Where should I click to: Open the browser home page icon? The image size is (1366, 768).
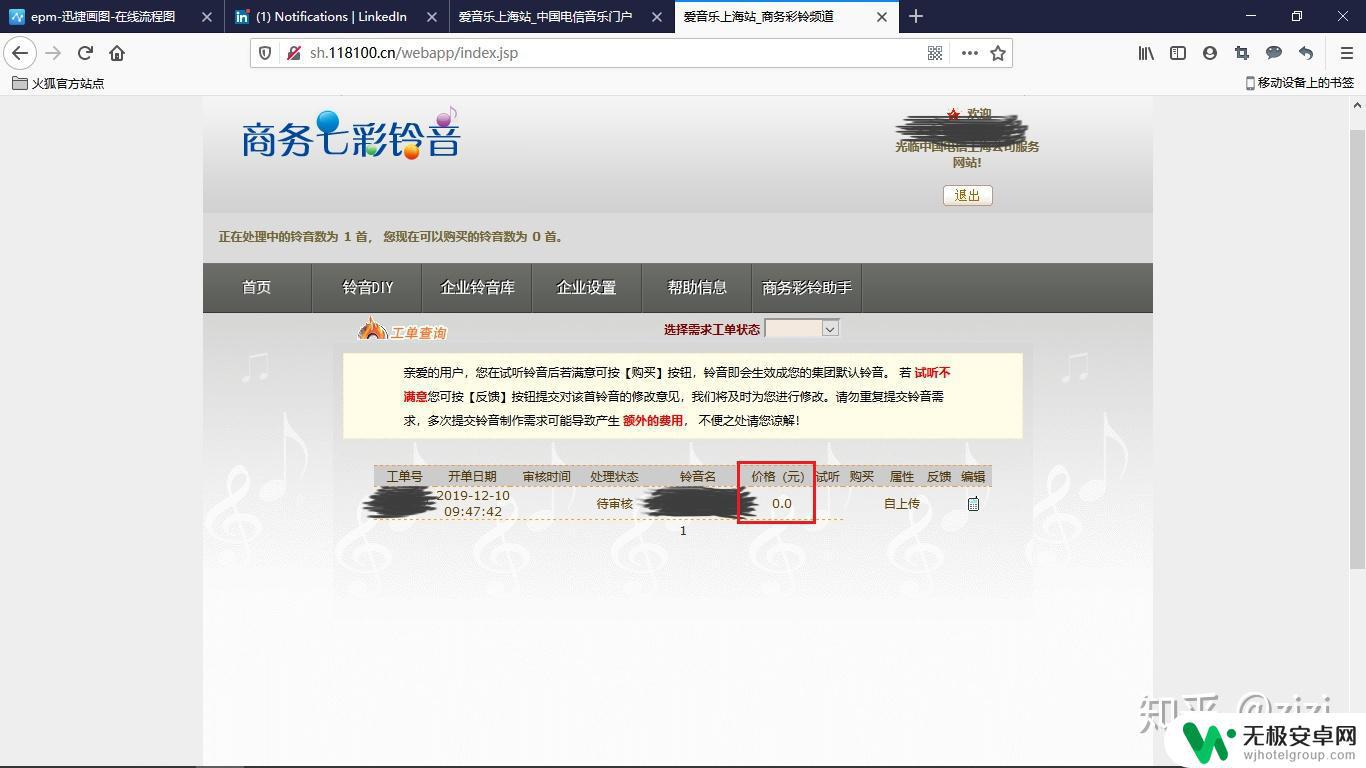click(x=117, y=53)
